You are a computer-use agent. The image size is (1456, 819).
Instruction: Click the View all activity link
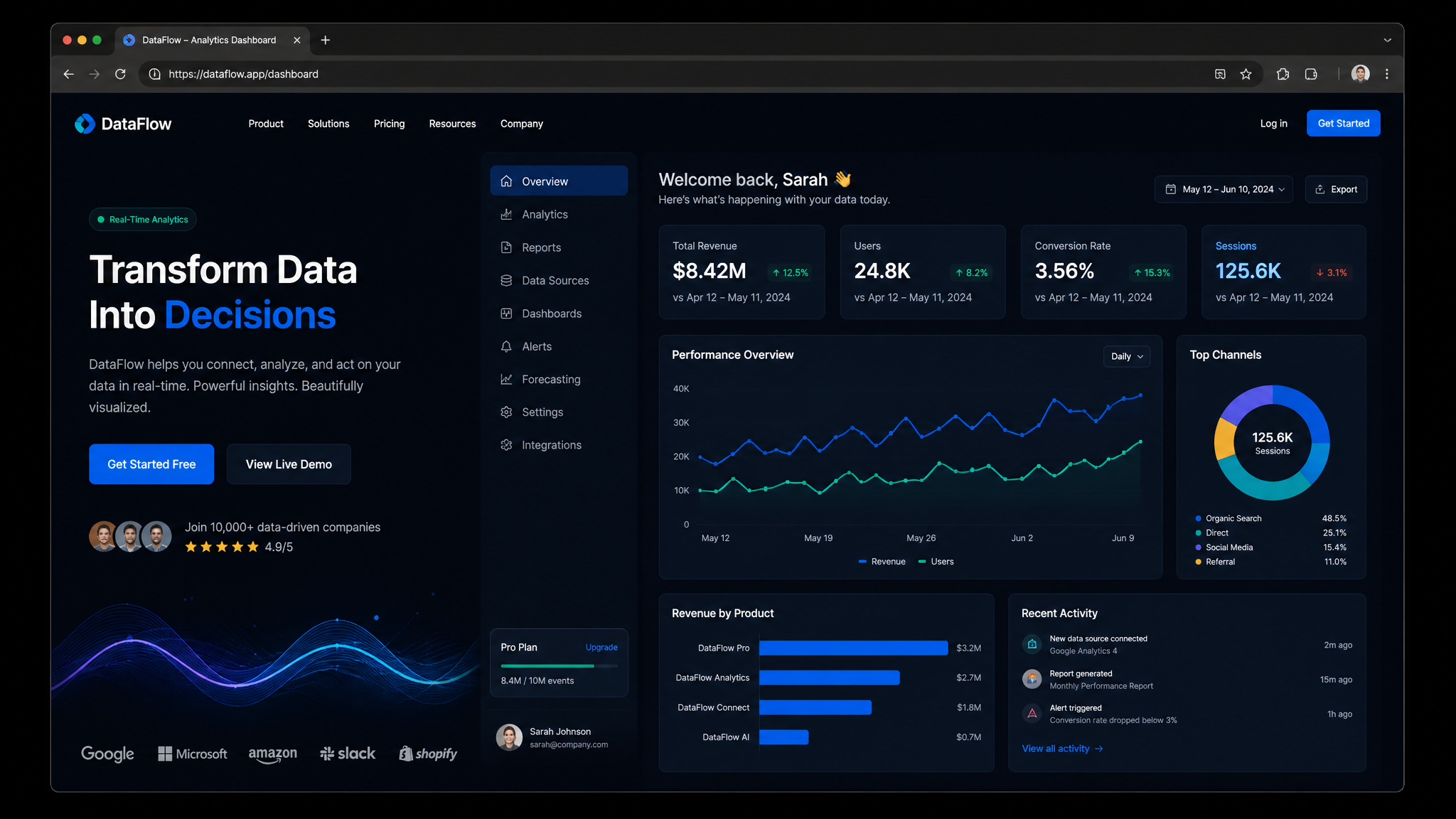(x=1062, y=749)
